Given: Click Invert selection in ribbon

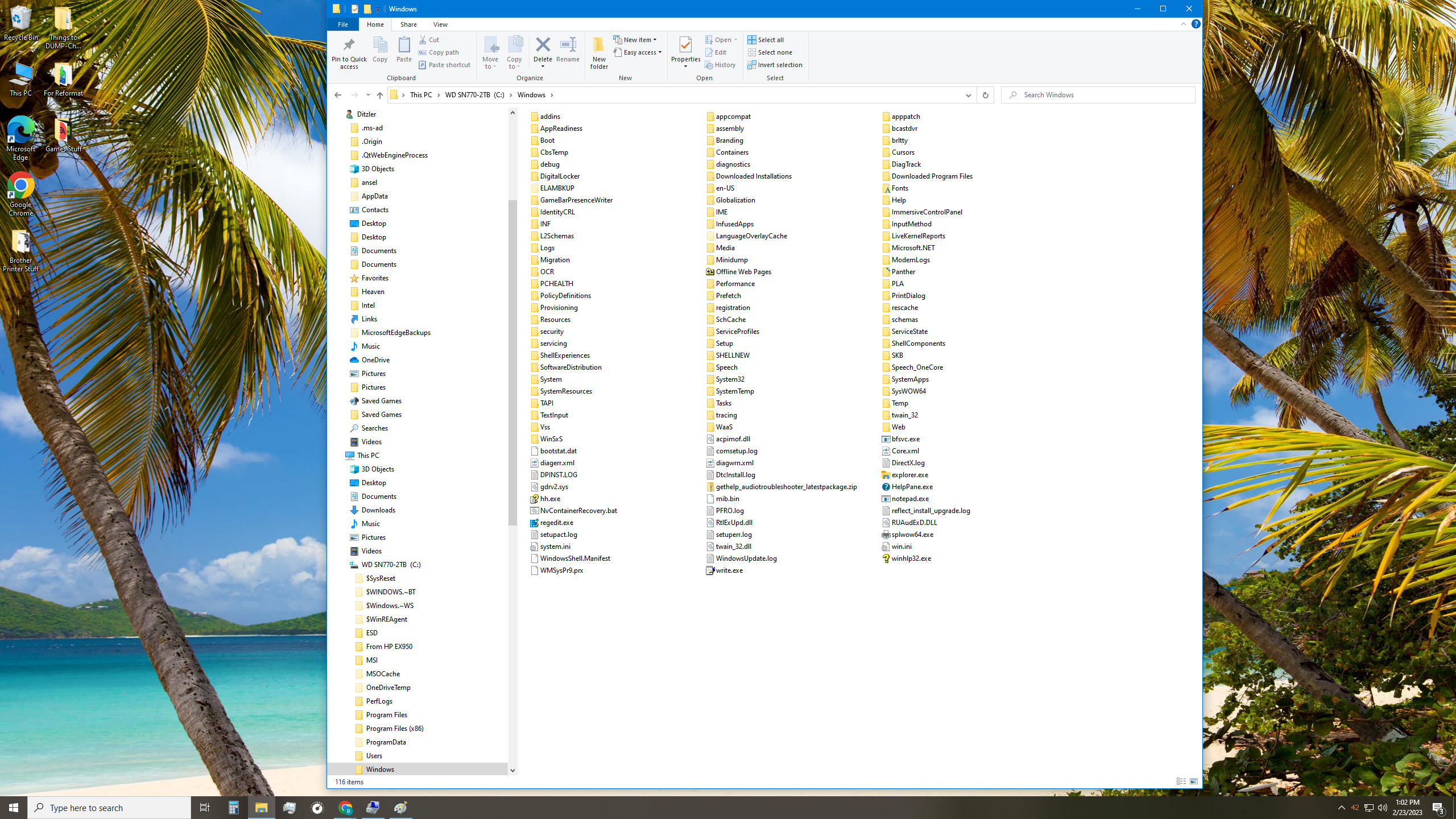Looking at the screenshot, I should [775, 65].
